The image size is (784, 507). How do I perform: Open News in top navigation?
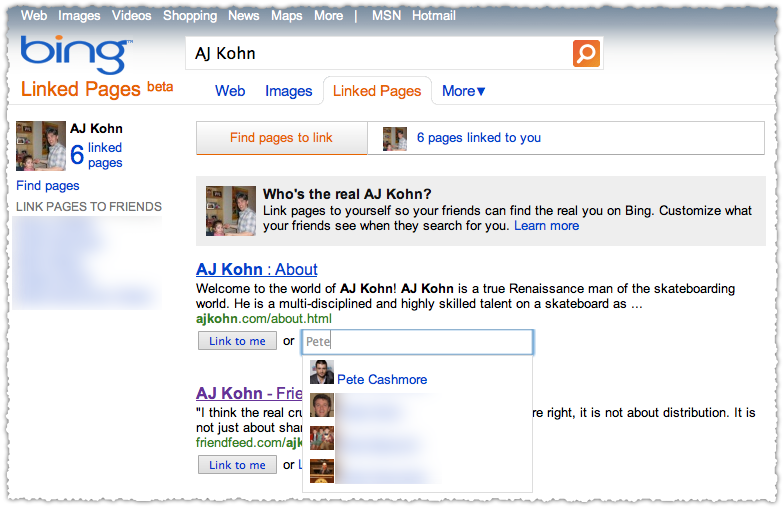(244, 16)
